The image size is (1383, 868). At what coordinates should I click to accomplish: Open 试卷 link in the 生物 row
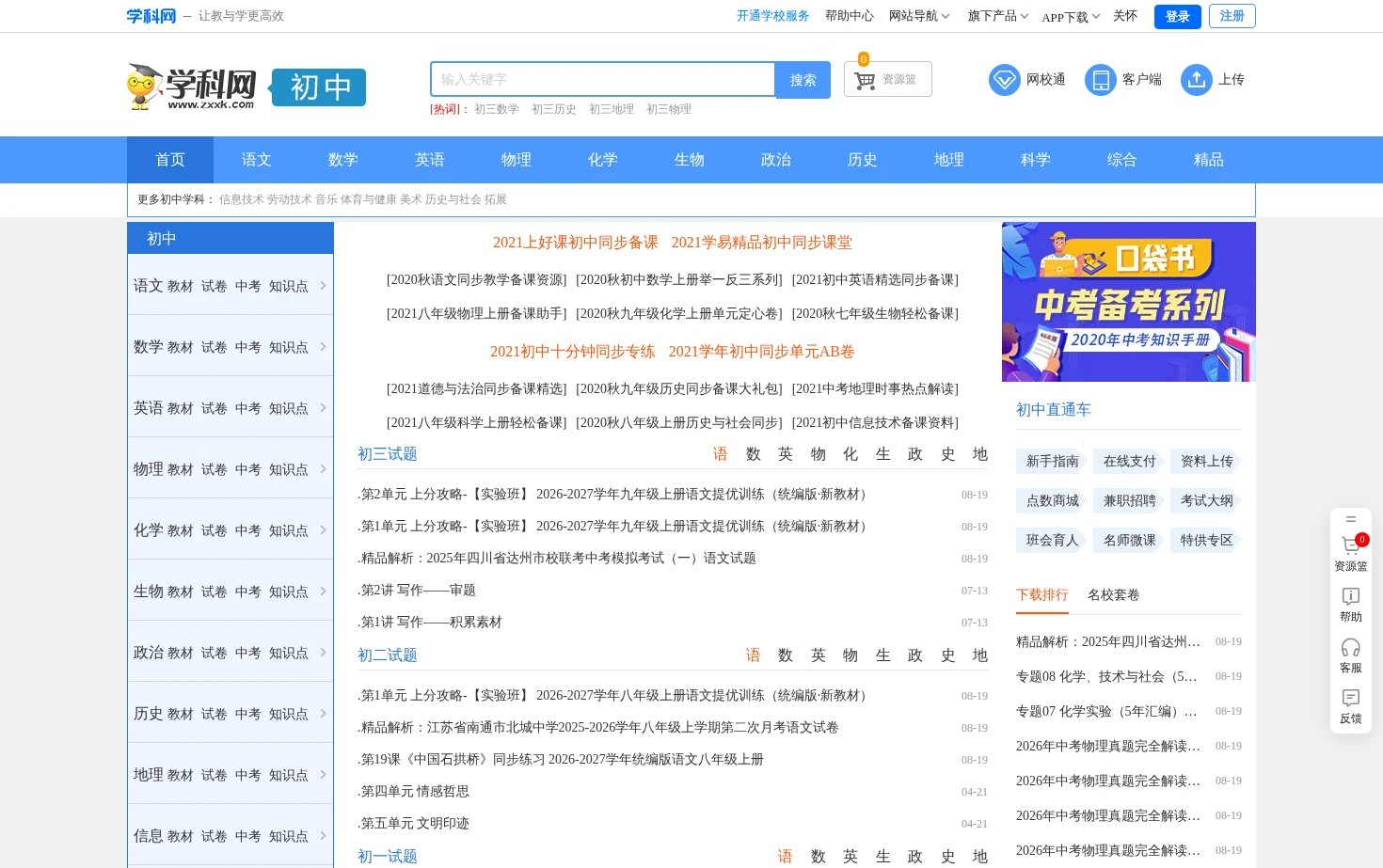215,592
